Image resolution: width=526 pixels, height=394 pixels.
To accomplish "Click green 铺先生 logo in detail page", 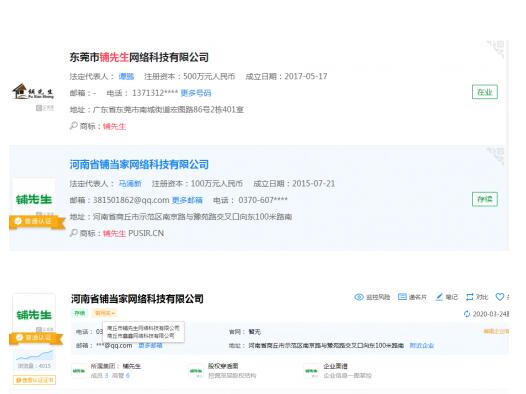I will pyautogui.click(x=34, y=315).
